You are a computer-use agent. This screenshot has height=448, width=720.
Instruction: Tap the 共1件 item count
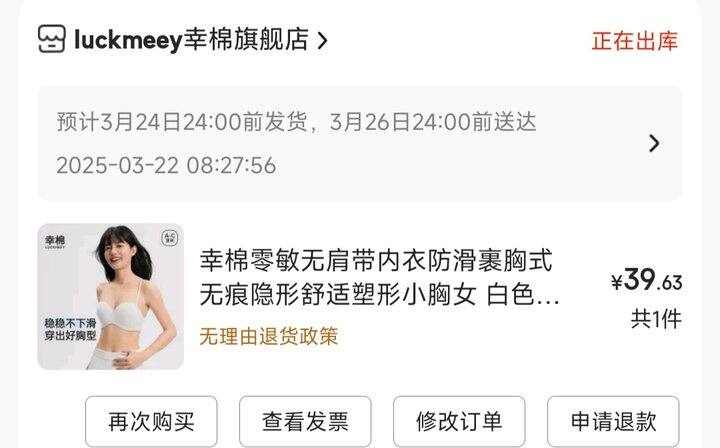pos(656,318)
